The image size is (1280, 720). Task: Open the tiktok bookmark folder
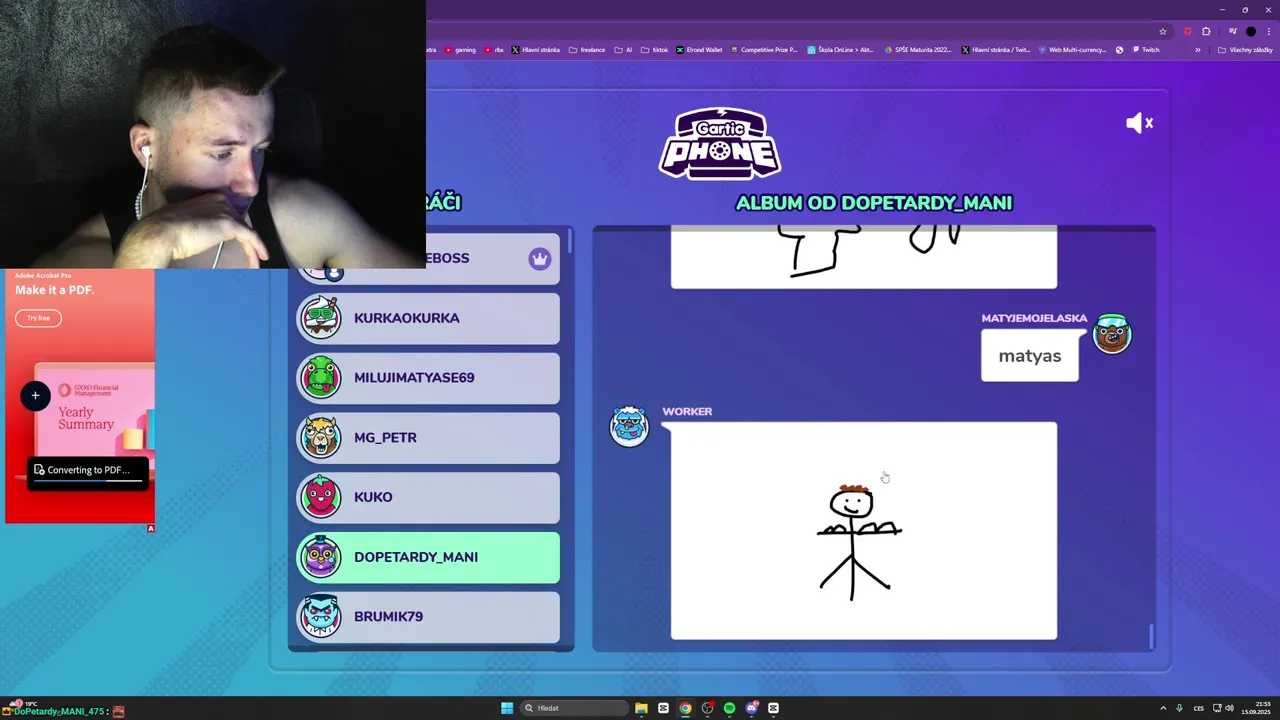click(655, 50)
